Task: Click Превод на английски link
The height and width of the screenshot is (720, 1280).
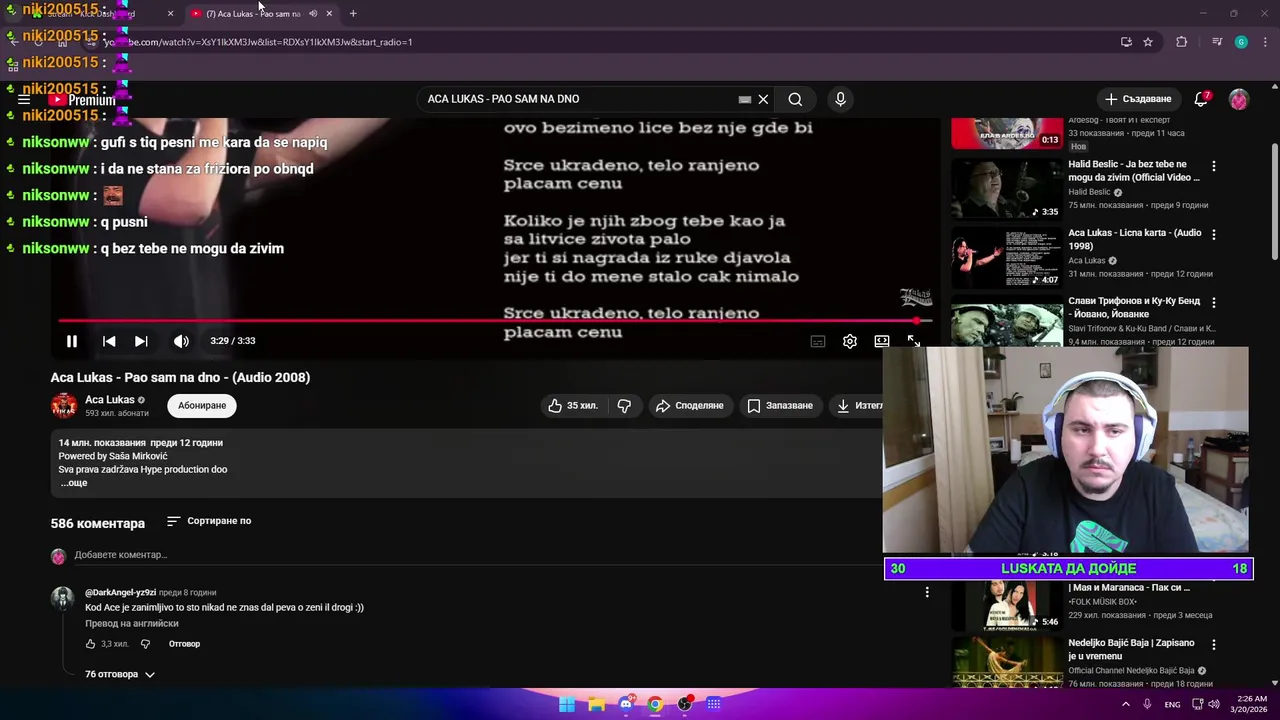Action: (132, 623)
